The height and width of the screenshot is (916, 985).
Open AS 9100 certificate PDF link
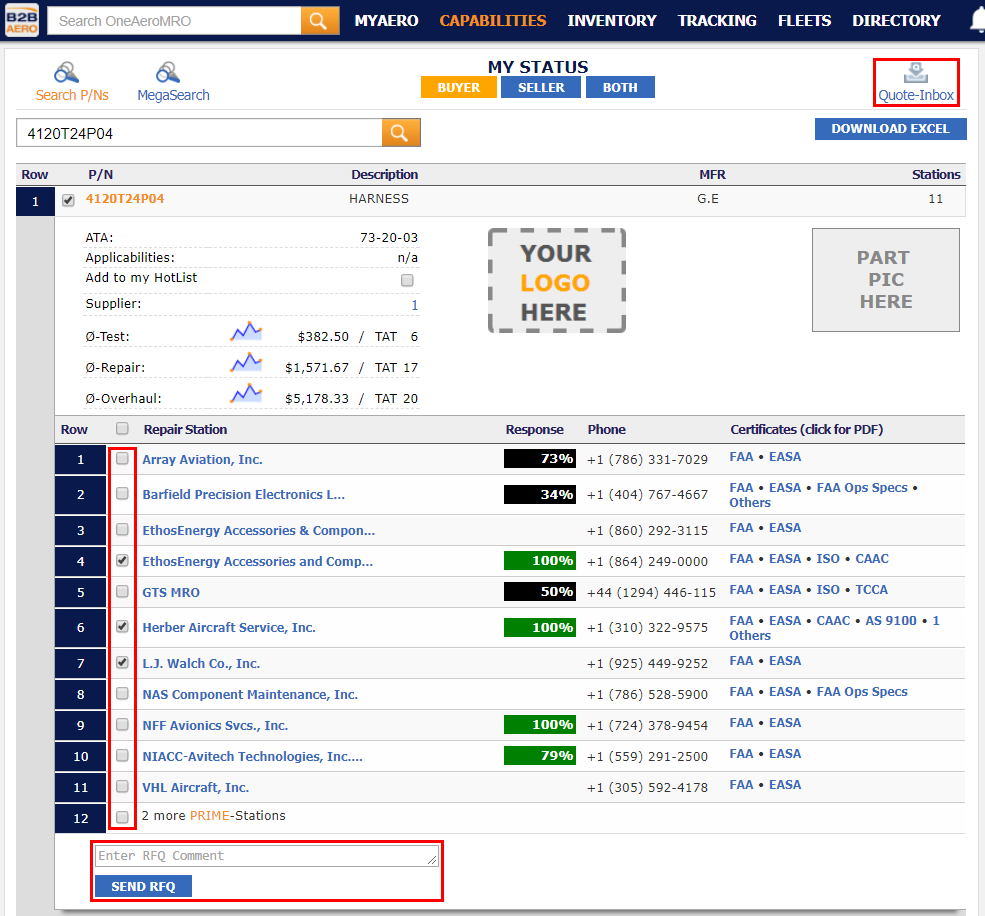891,621
